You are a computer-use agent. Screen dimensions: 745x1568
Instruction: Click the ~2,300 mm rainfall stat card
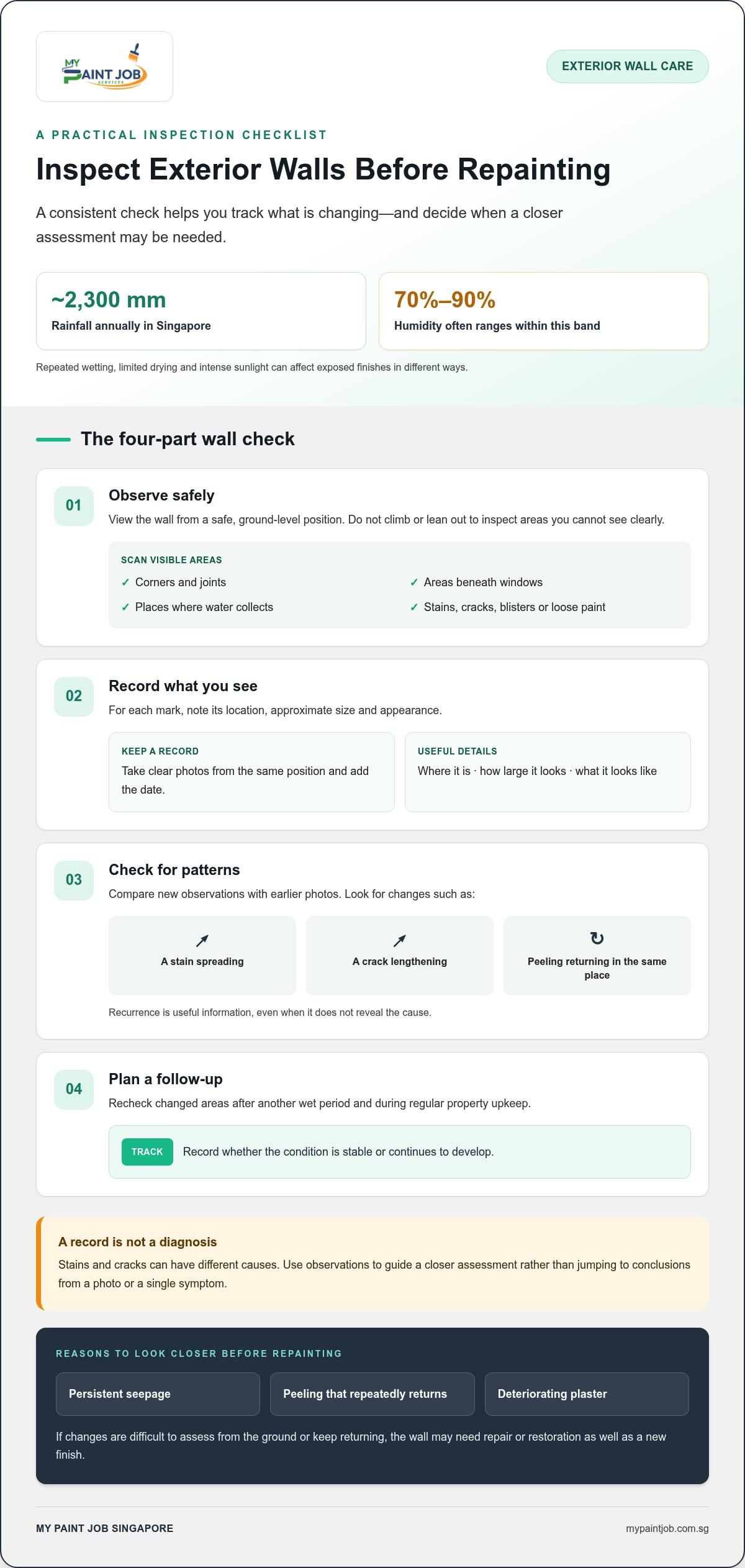point(201,311)
